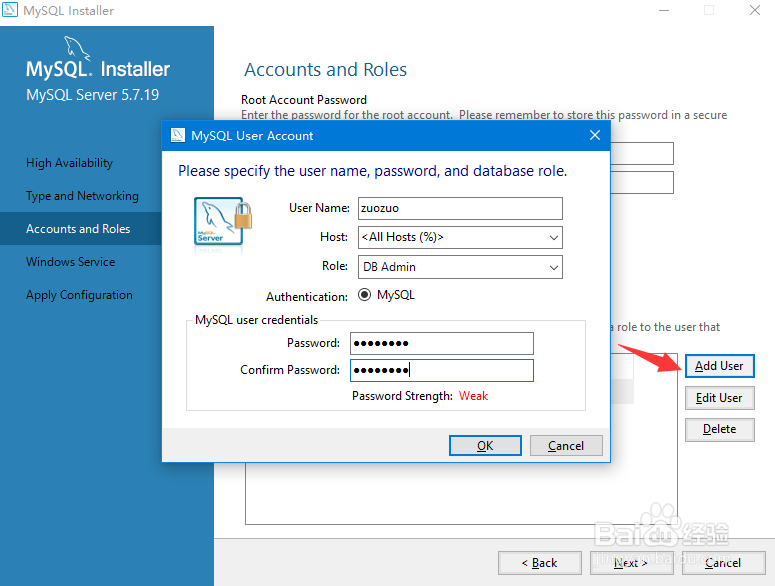This screenshot has width=775, height=586.
Task: Select the MySQL authentication radio button
Action: (x=364, y=295)
